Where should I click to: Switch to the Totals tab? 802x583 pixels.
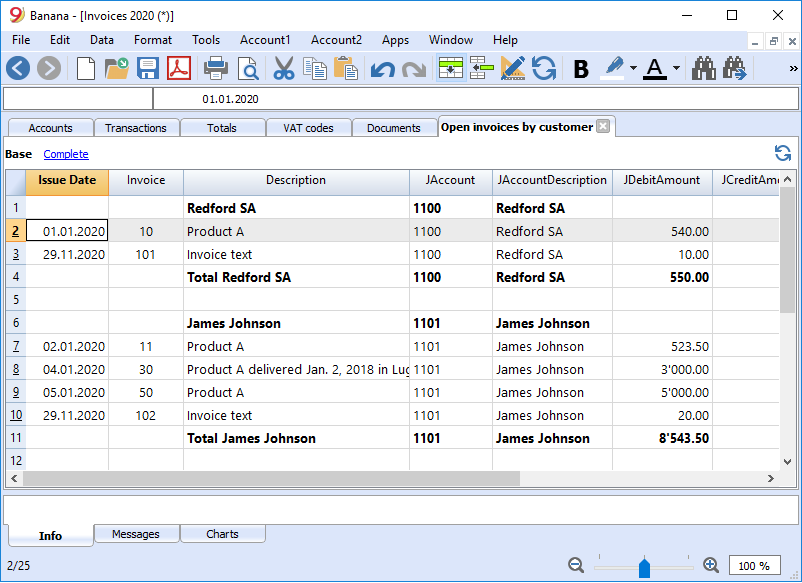pyautogui.click(x=222, y=128)
